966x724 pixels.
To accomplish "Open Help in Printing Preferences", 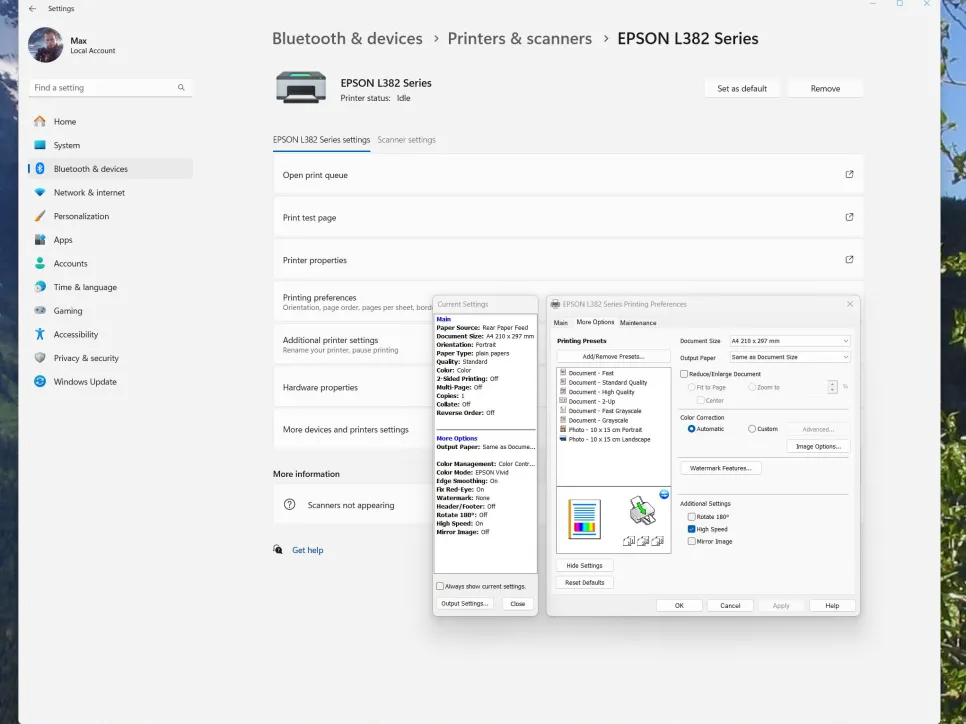I will click(x=832, y=606).
